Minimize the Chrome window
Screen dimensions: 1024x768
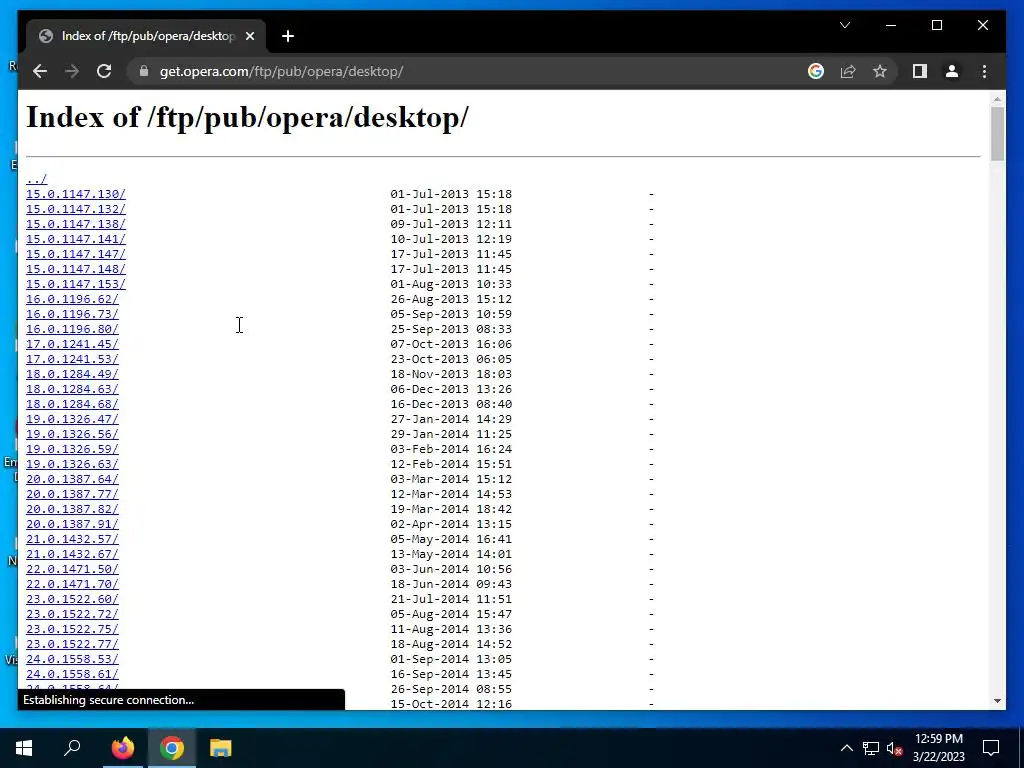pos(891,25)
